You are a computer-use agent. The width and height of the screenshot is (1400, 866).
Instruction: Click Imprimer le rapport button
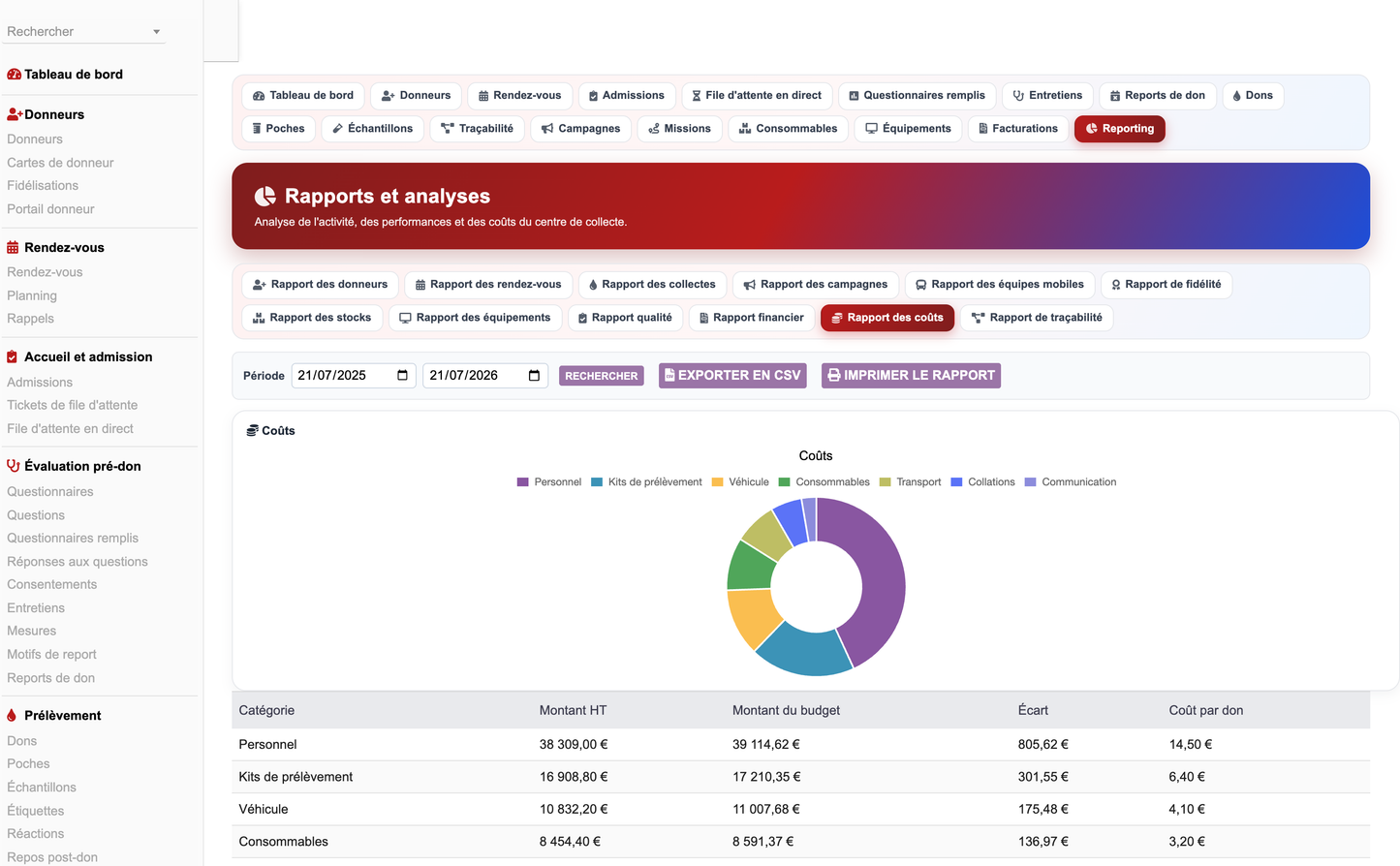911,376
